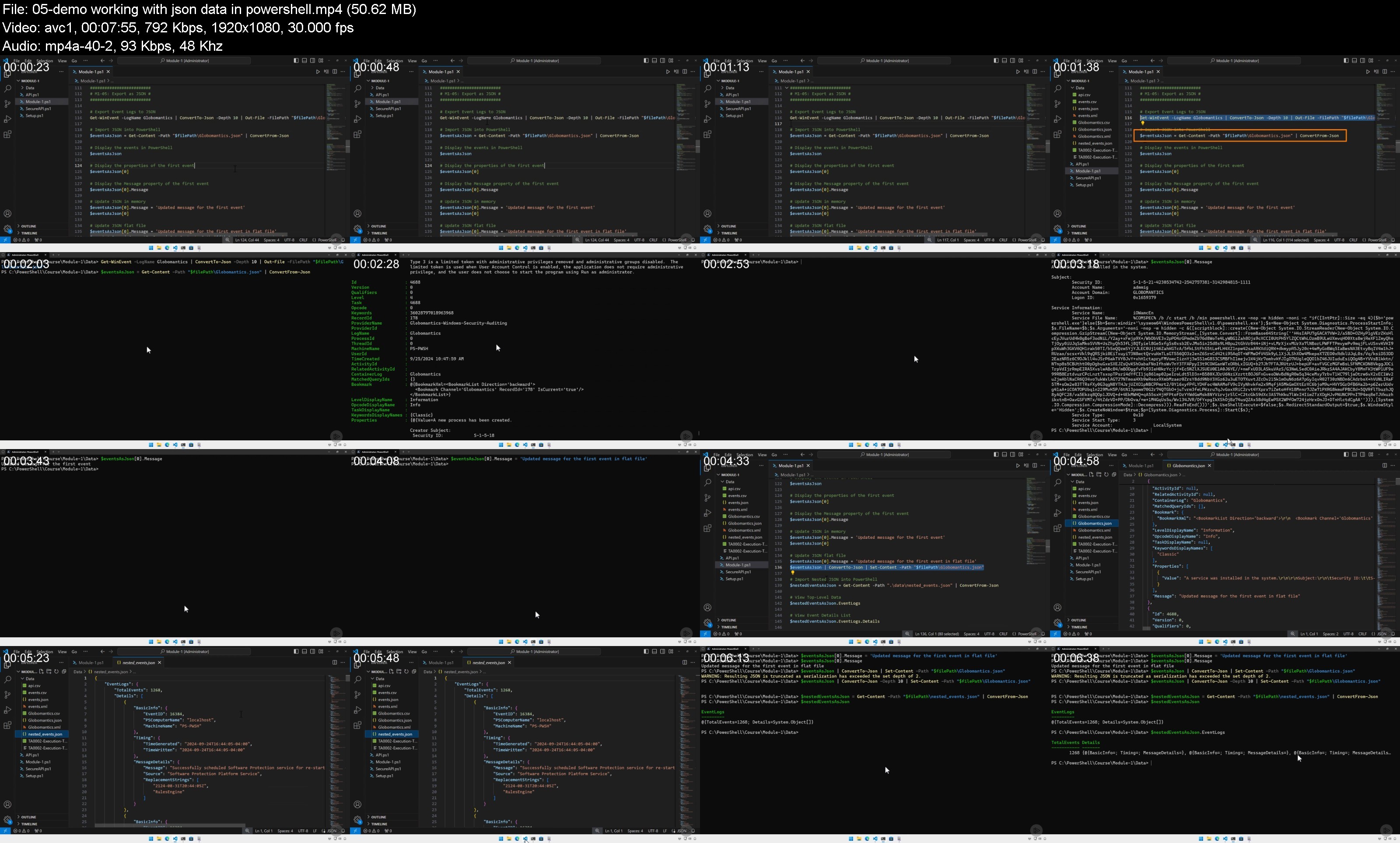Click UTF-8 encoding in the 00:04:33 status bar
The width and height of the screenshot is (1400, 843).
click(990, 634)
